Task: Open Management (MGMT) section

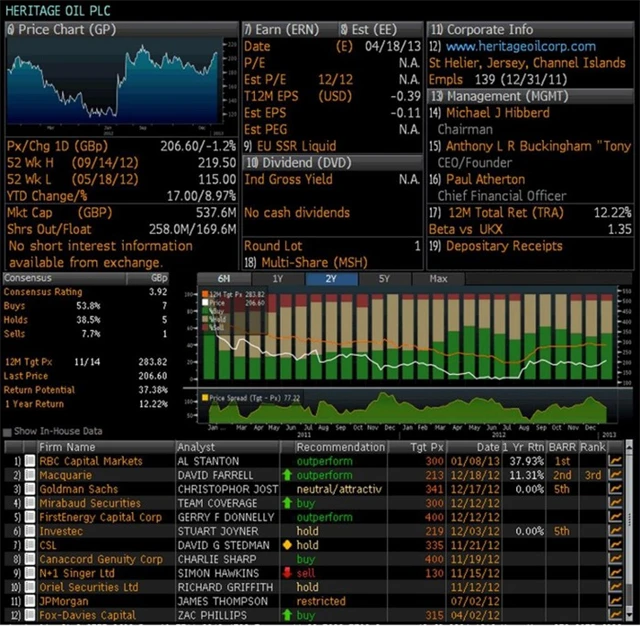Action: [495, 96]
